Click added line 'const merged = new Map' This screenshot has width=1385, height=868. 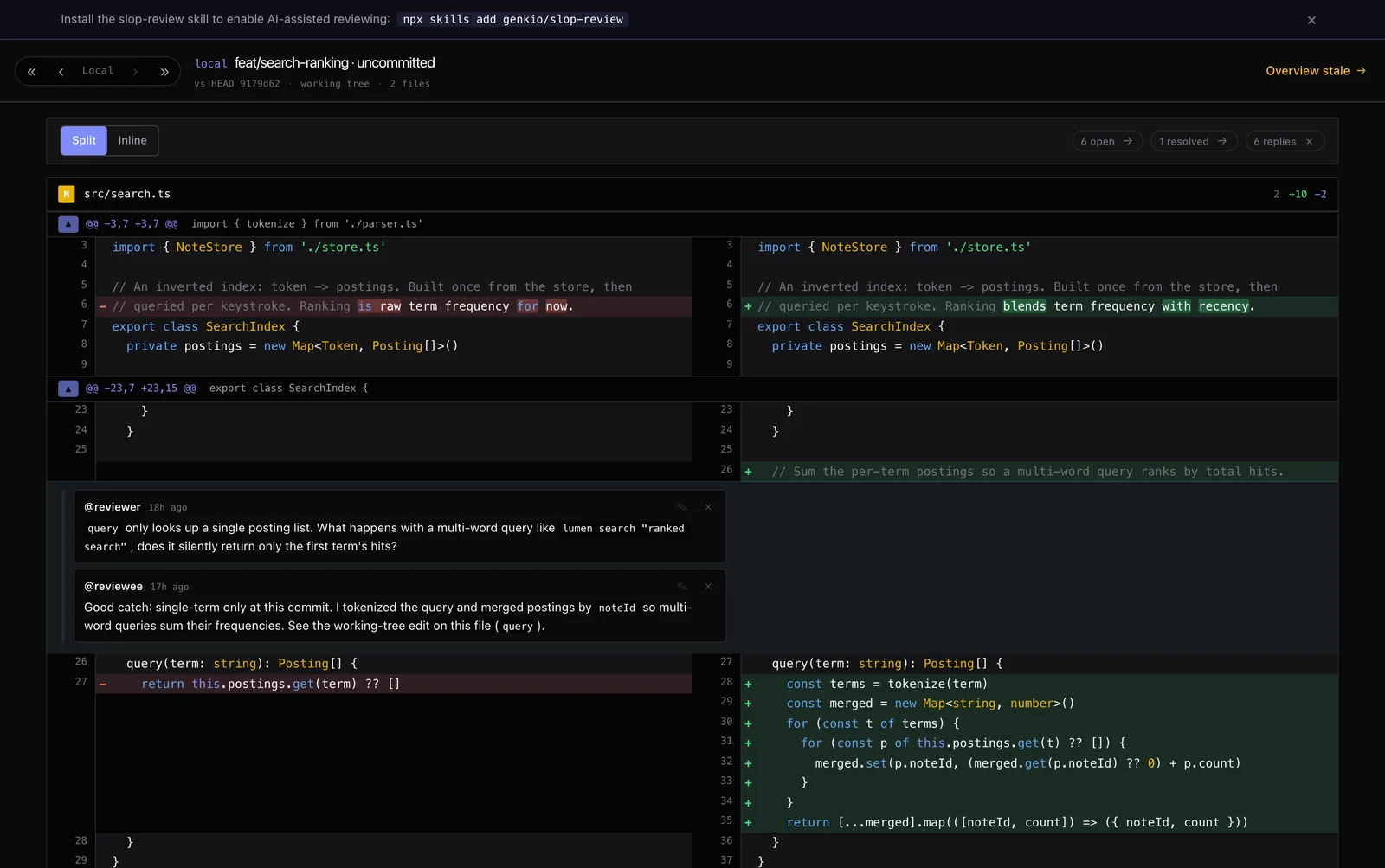1040,704
